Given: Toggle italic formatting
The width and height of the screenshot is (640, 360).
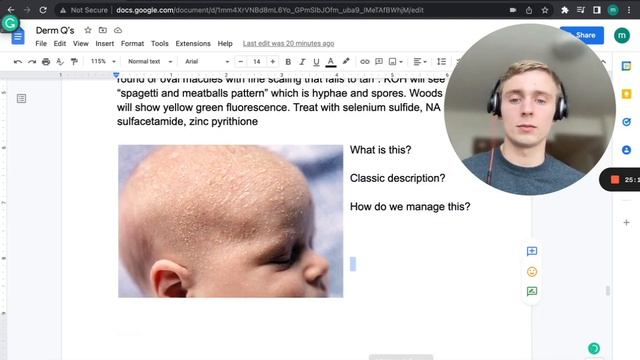Looking at the screenshot, I should coord(302,62).
